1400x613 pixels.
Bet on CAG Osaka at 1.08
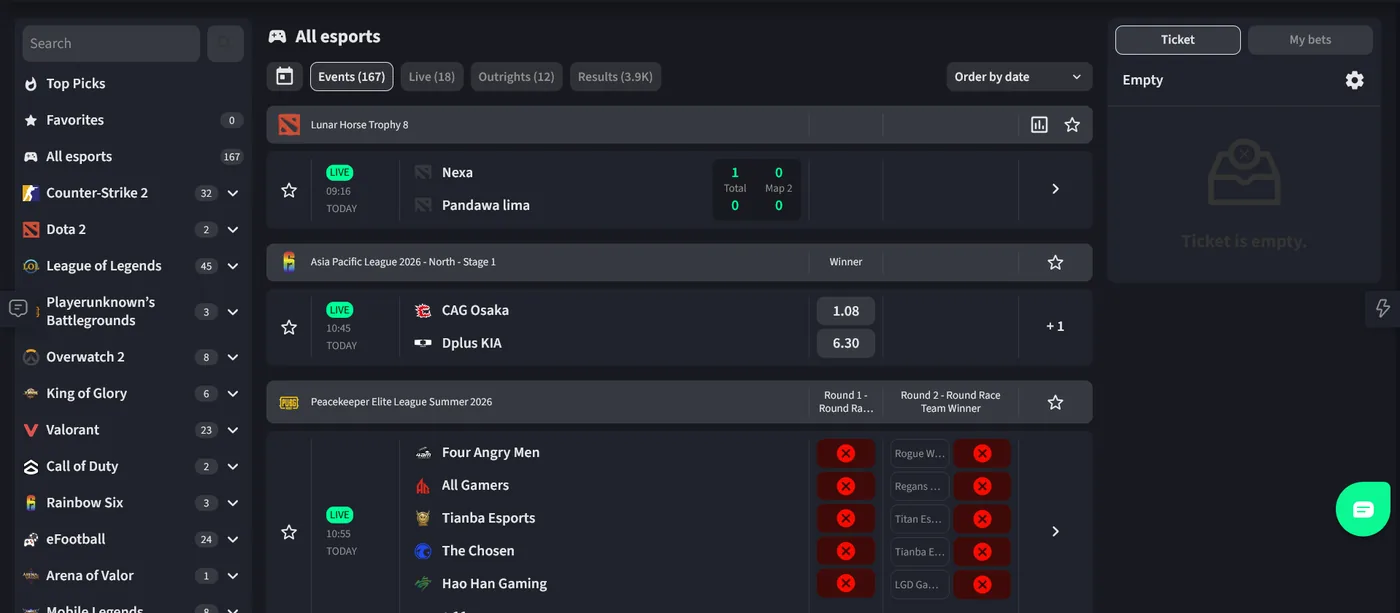846,311
